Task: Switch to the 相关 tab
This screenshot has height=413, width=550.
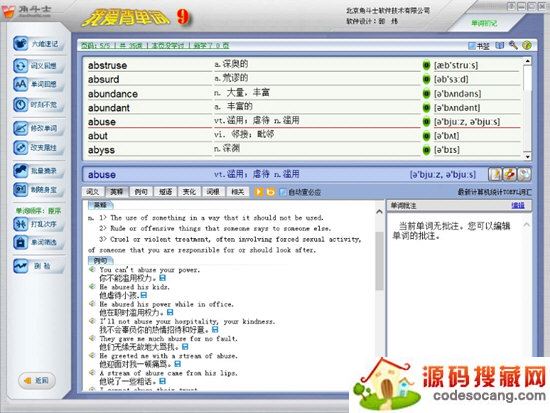Action: [x=237, y=192]
